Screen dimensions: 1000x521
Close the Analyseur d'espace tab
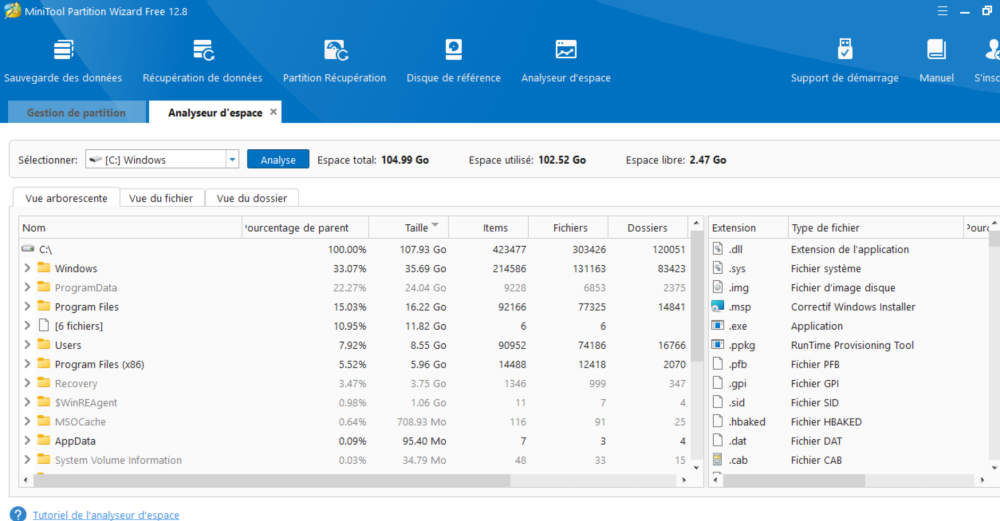tap(273, 112)
